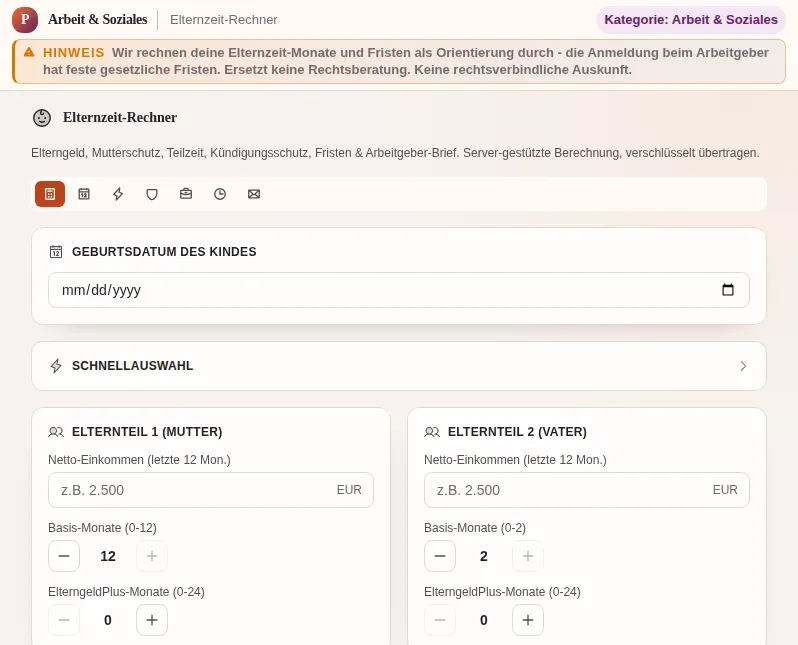Screen dimensions: 798x645
Task: Select the calculator tab icon
Action: point(50,194)
